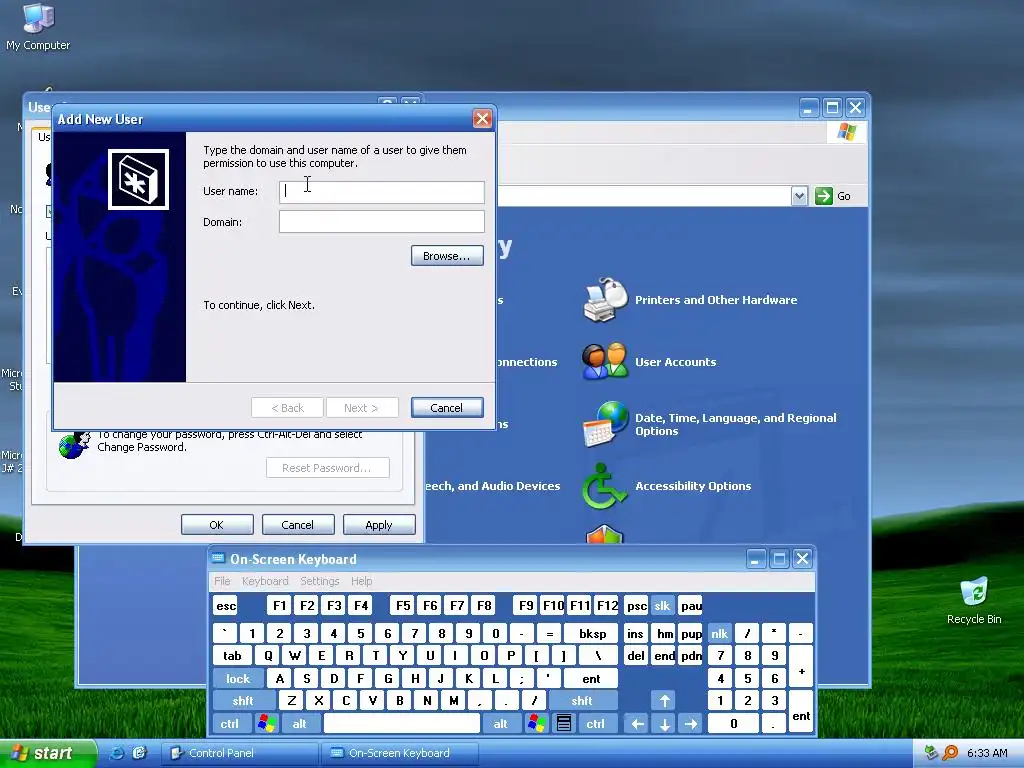Toggle the left alt key
This screenshot has height=768, width=1024.
click(299, 724)
